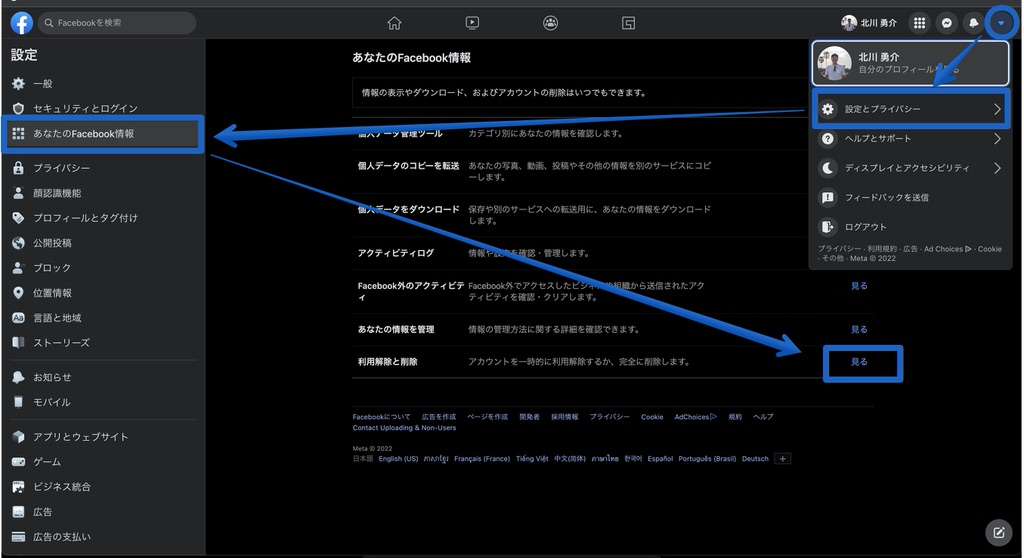Click the アクティビティログ row title
Image resolution: width=1024 pixels, height=558 pixels.
[x=396, y=253]
